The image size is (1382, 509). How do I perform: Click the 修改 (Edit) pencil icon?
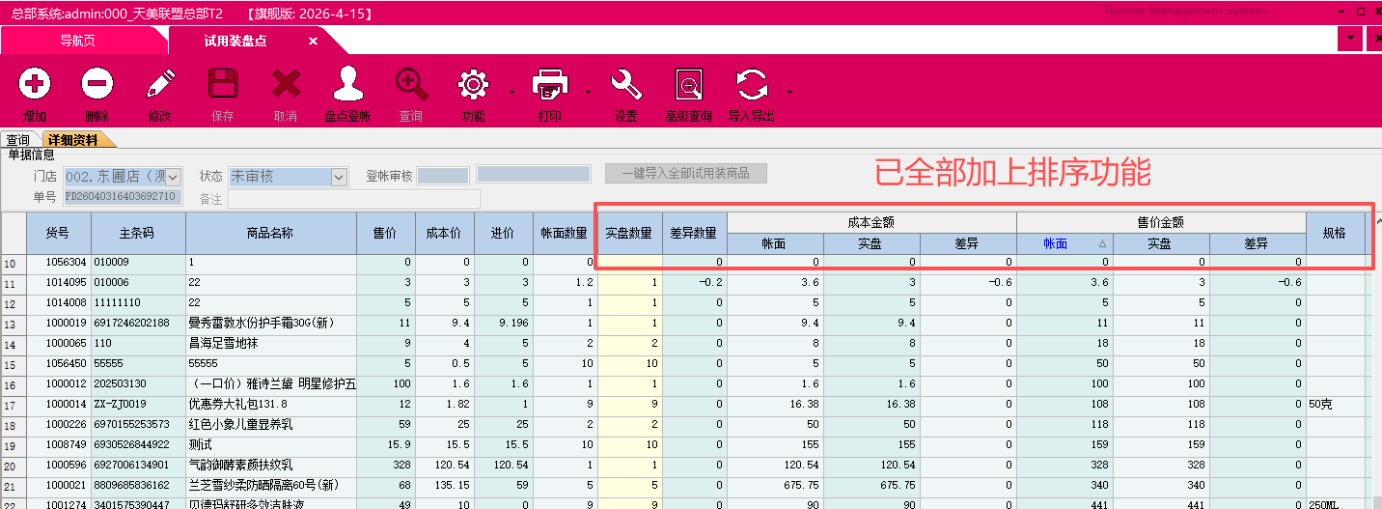160,85
